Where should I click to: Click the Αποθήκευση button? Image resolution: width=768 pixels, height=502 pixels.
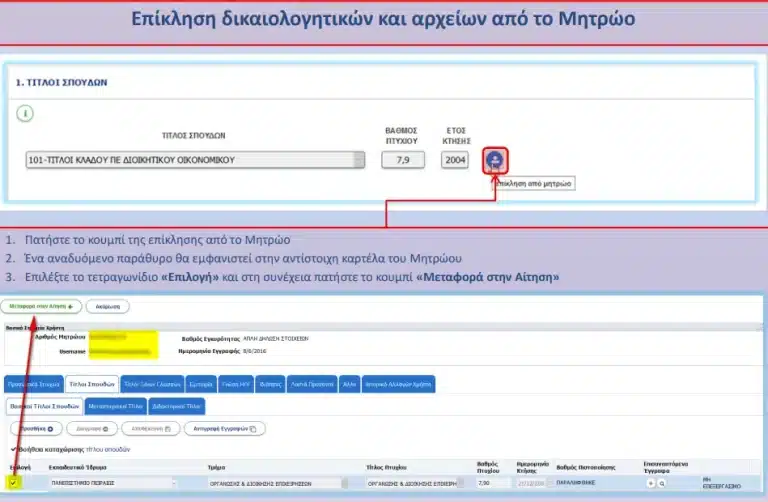click(x=151, y=429)
